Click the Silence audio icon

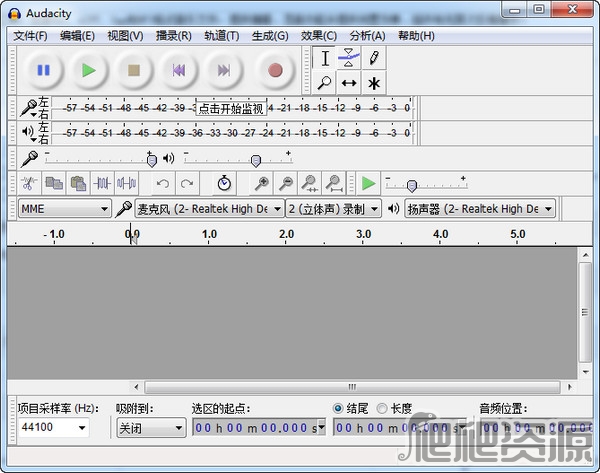(x=127, y=184)
